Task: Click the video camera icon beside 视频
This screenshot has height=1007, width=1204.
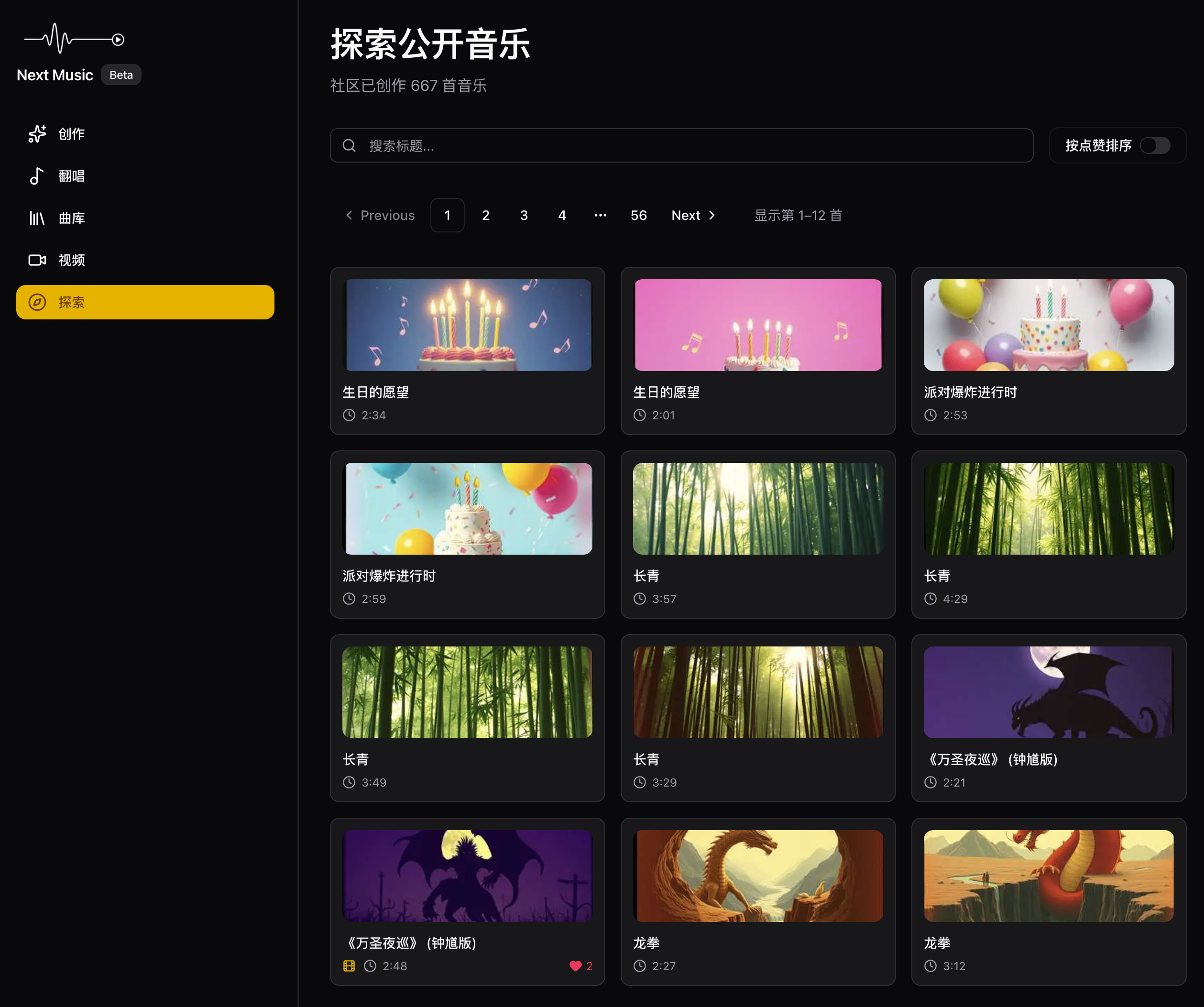Action: [37, 260]
